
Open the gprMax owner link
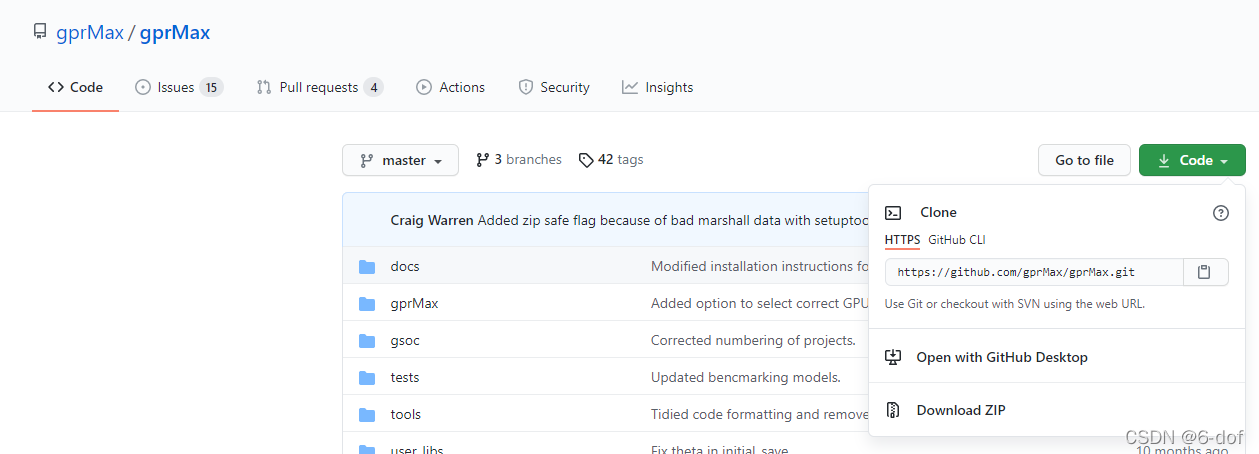pyautogui.click(x=89, y=32)
